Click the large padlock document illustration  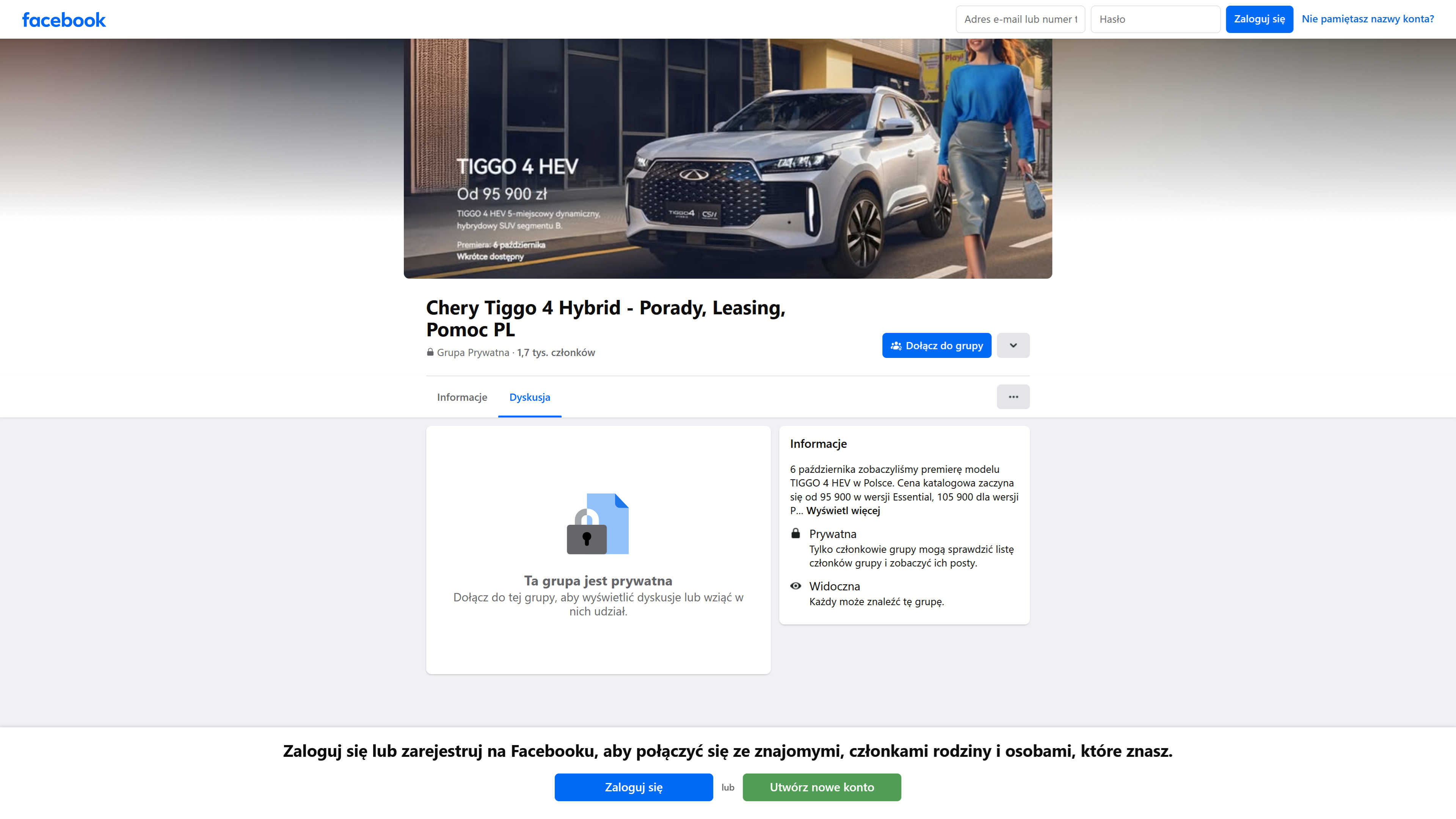pos(598,524)
